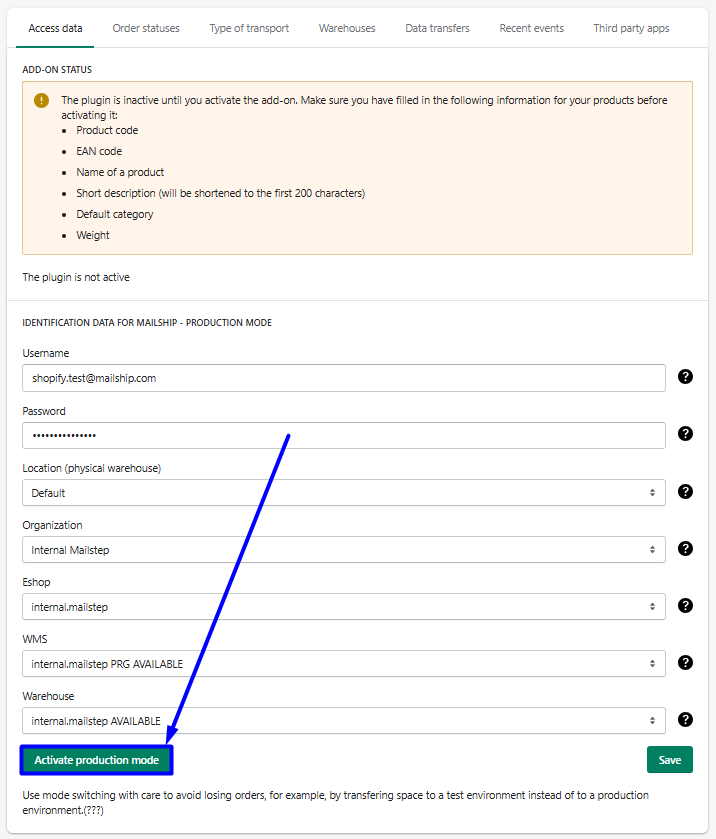The image size is (716, 839).
Task: Click the WMS help question mark icon
Action: (685, 662)
